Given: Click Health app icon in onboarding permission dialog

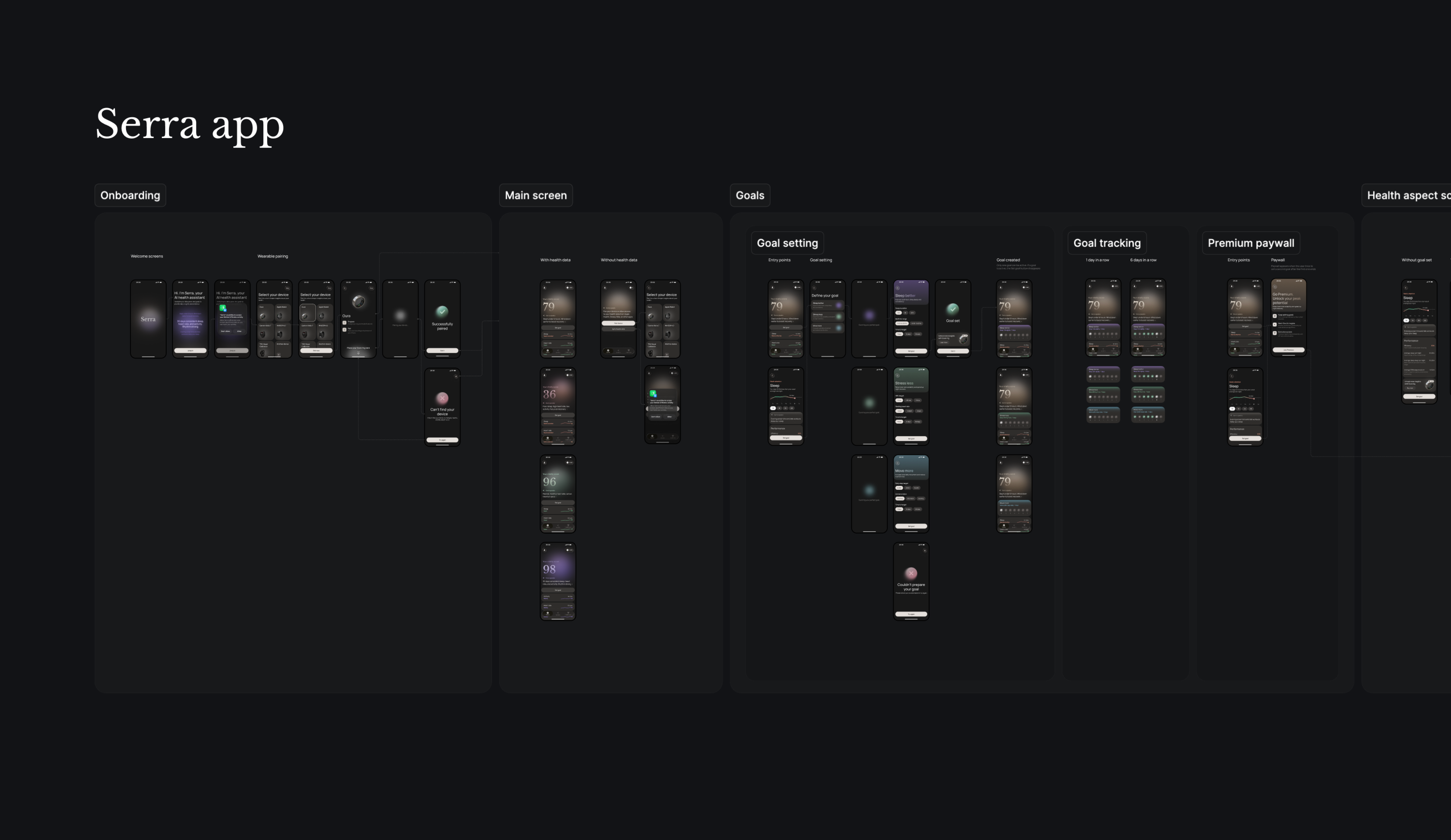Looking at the screenshot, I should pyautogui.click(x=223, y=308).
